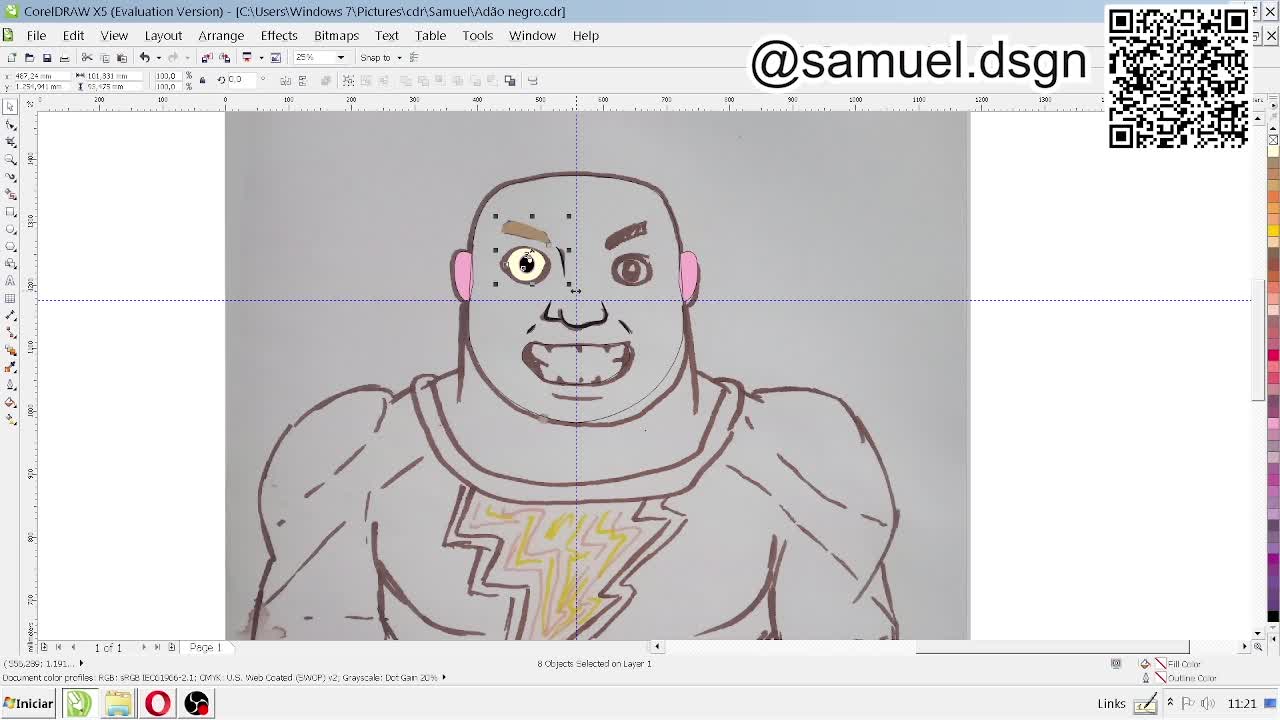Screen dimensions: 1280x720
Task: Select the Smart Fill tool
Action: click(x=11, y=195)
